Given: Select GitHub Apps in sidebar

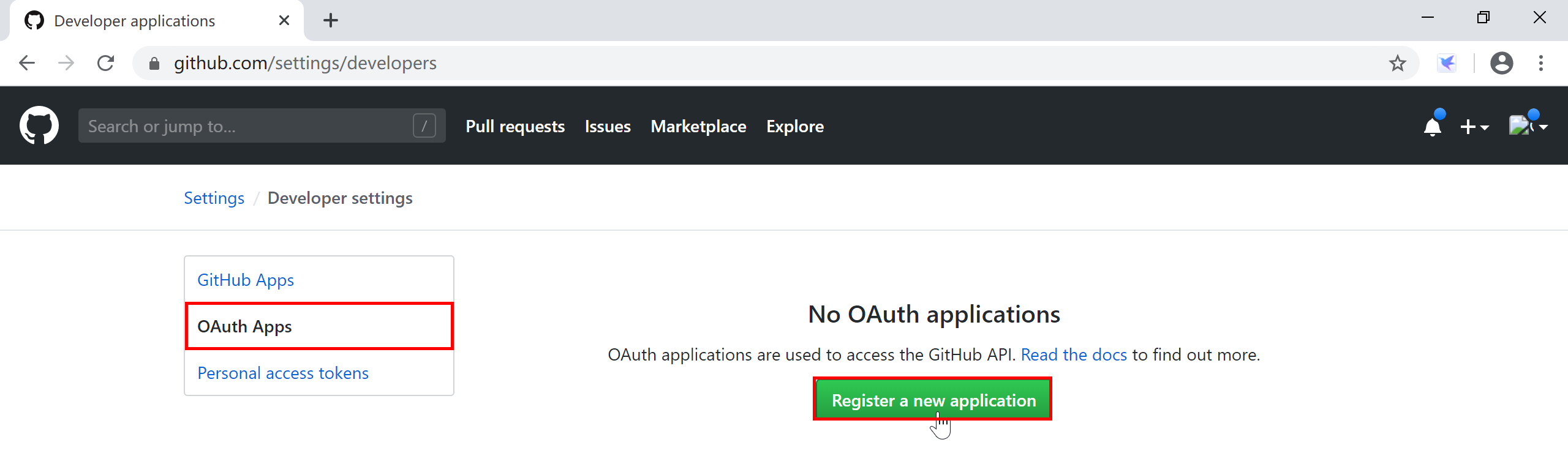Looking at the screenshot, I should click(x=245, y=280).
